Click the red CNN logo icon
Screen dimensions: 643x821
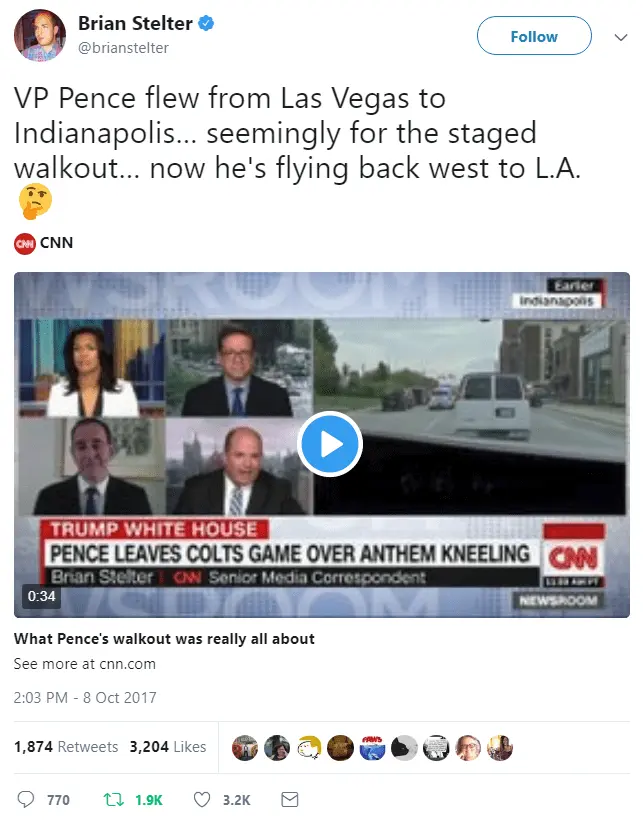(x=25, y=243)
